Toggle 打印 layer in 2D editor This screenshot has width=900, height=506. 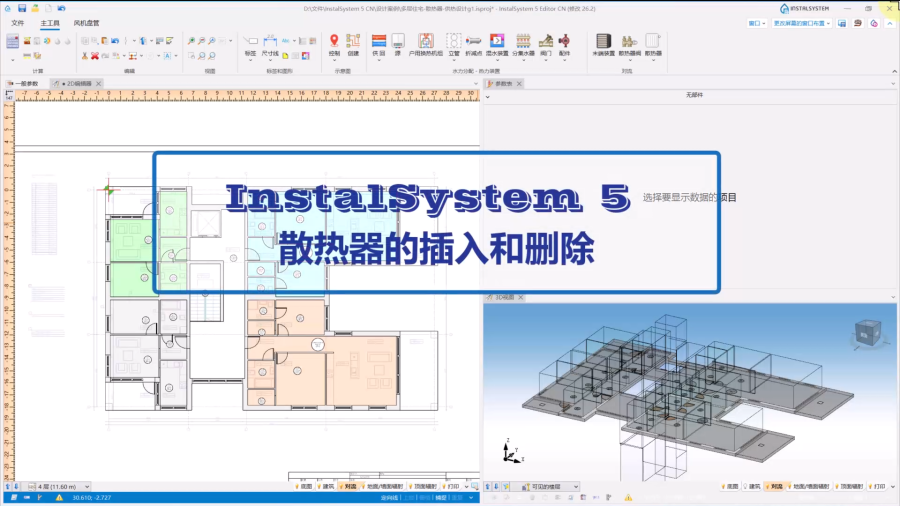pyautogui.click(x=451, y=486)
